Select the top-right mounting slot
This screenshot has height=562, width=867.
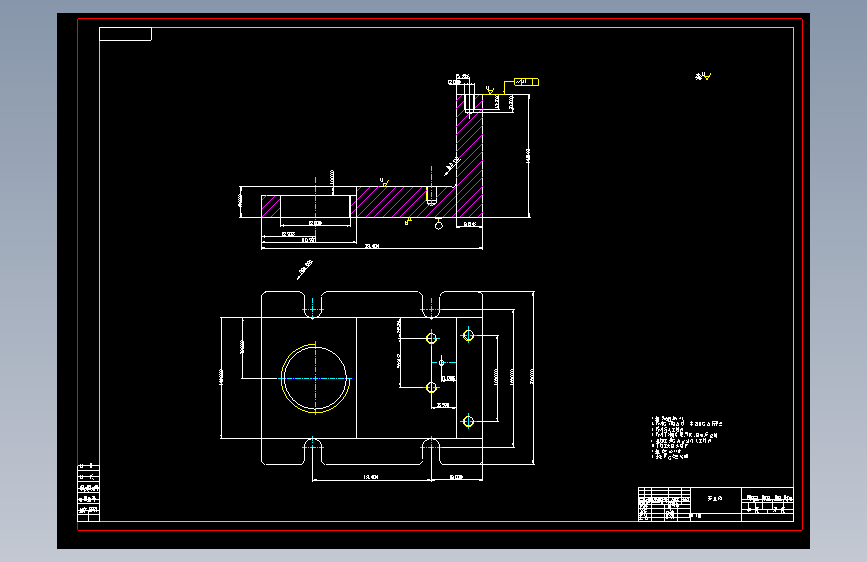(x=431, y=305)
